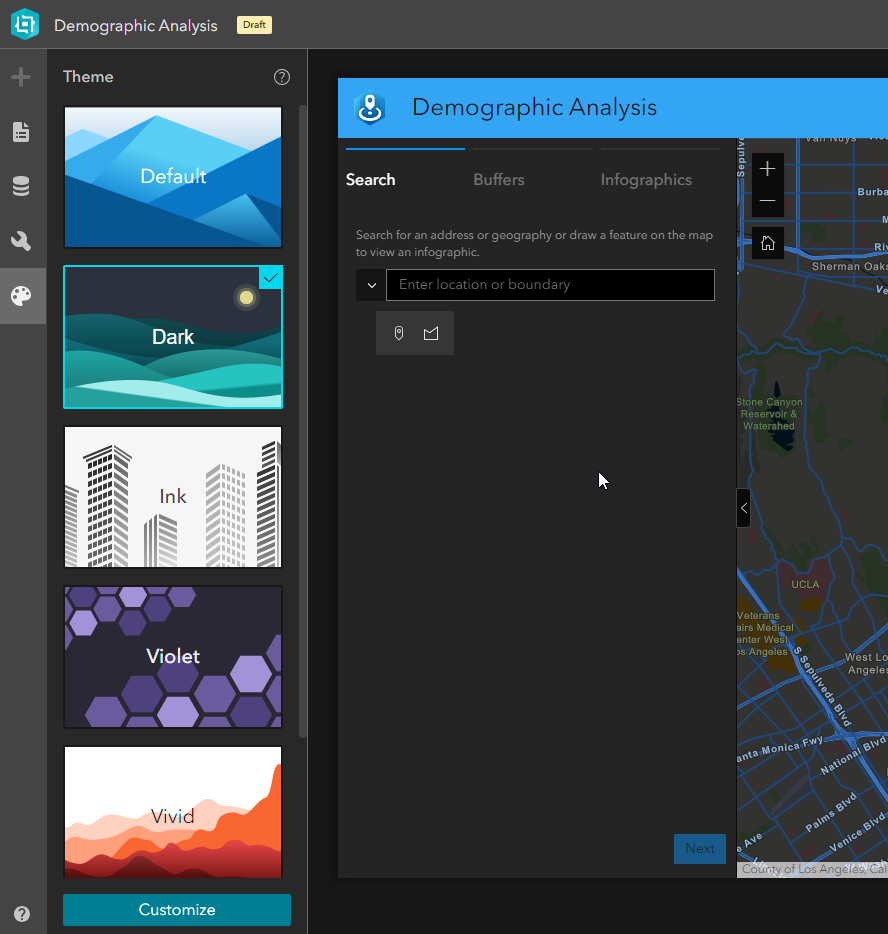Click the Customize button
The image size is (888, 934).
click(x=176, y=910)
